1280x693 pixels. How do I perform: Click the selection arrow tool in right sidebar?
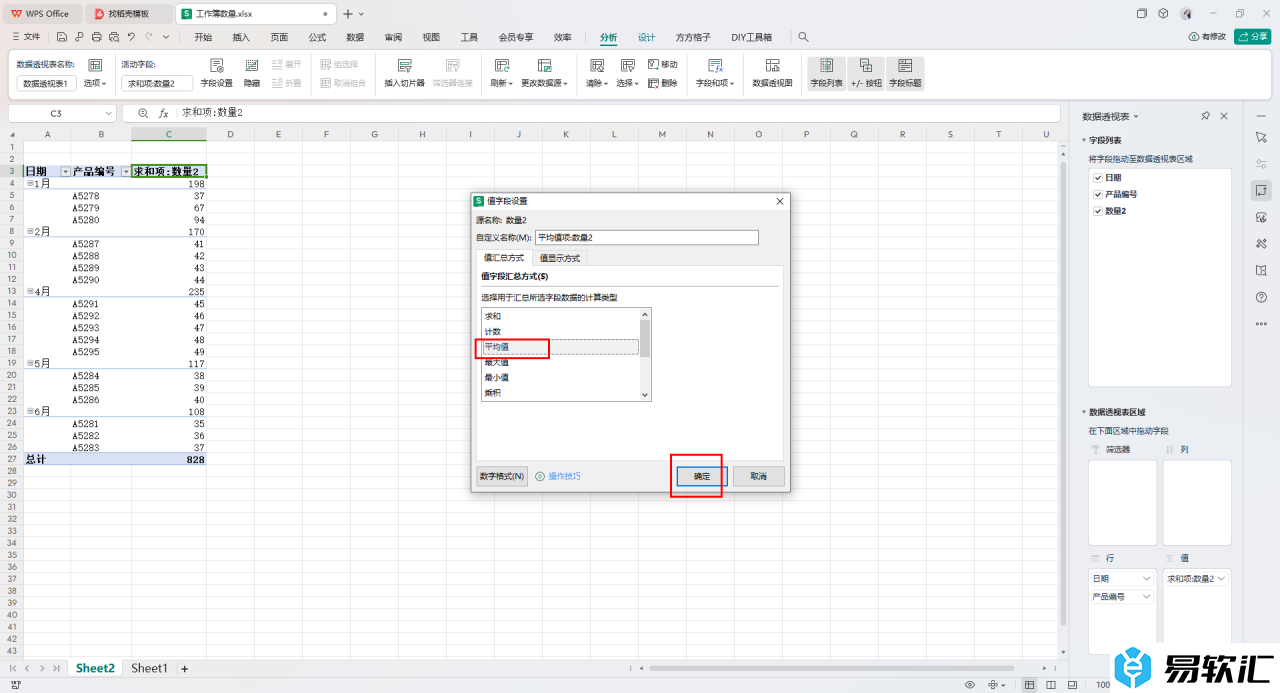coord(1261,136)
